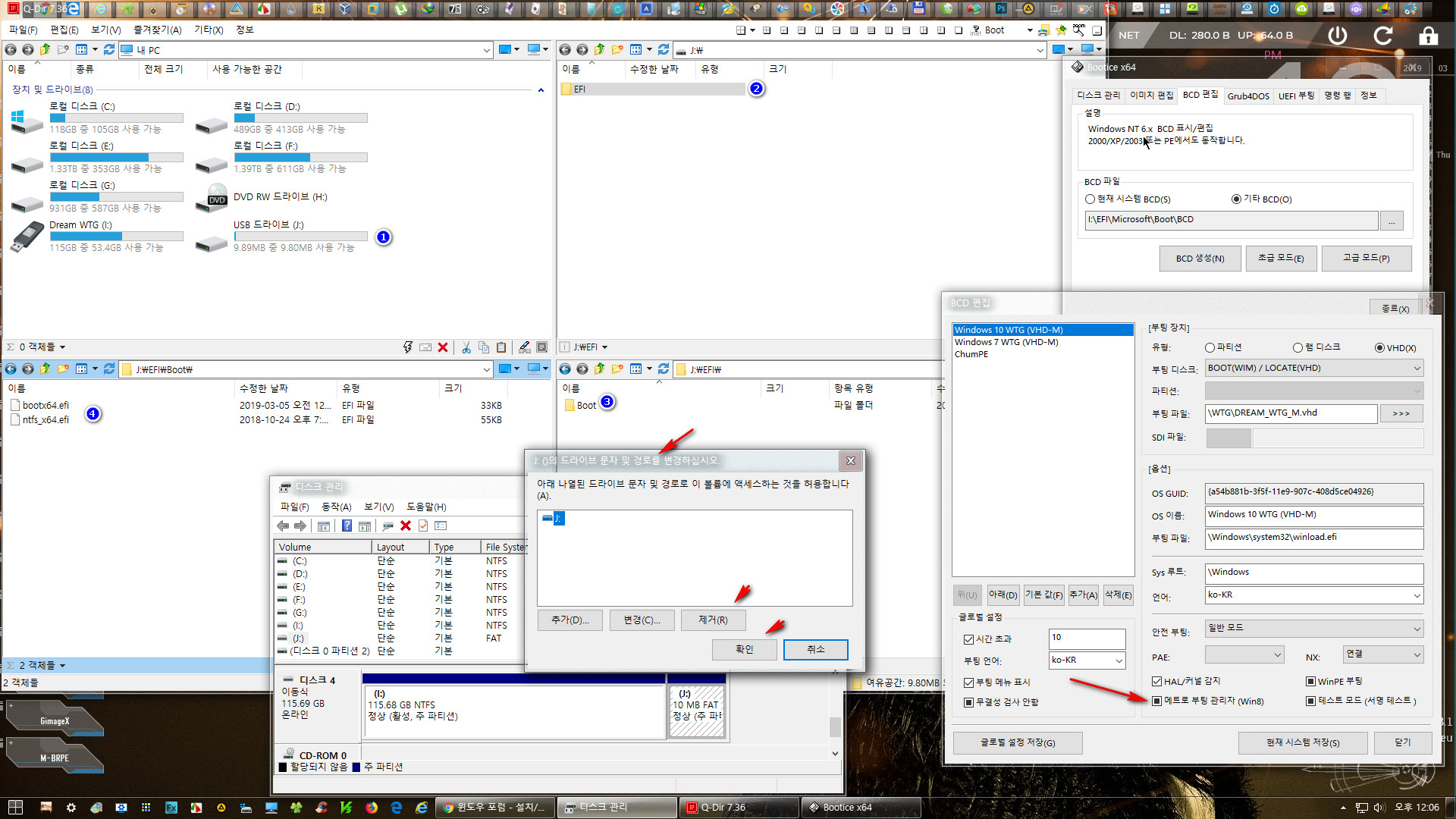Click the 변경(C)... button in the drive letter dialog

tap(642, 620)
